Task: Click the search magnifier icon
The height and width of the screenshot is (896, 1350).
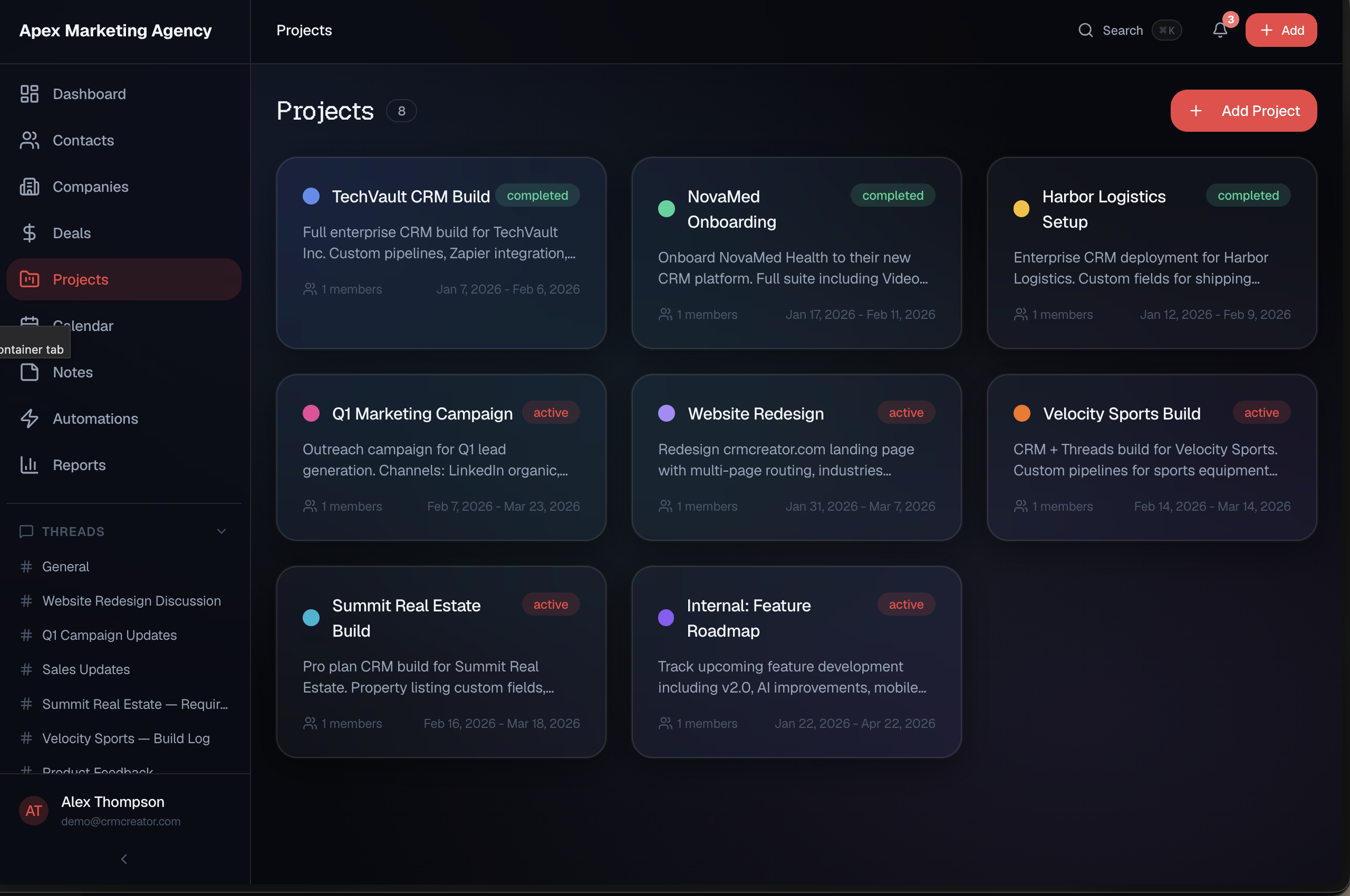Action: tap(1086, 30)
